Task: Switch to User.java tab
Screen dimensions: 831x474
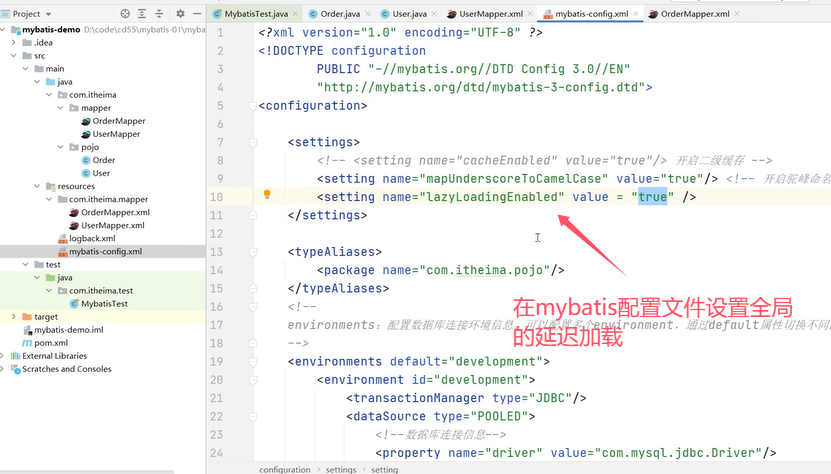Action: (x=409, y=14)
